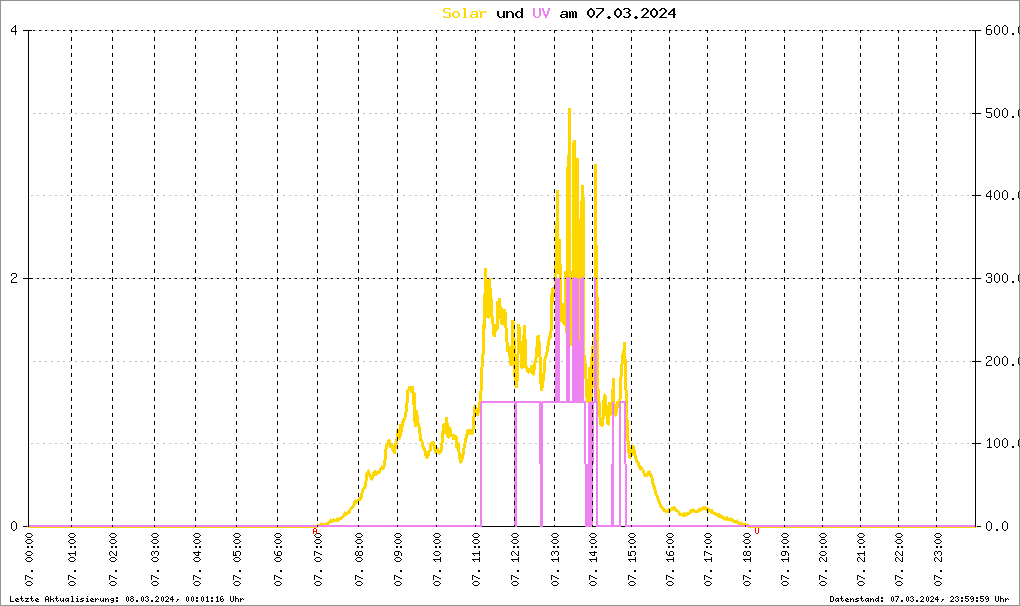This screenshot has height=606, width=1020.
Task: Click the red 'A' sunrise marker
Action: tap(315, 531)
